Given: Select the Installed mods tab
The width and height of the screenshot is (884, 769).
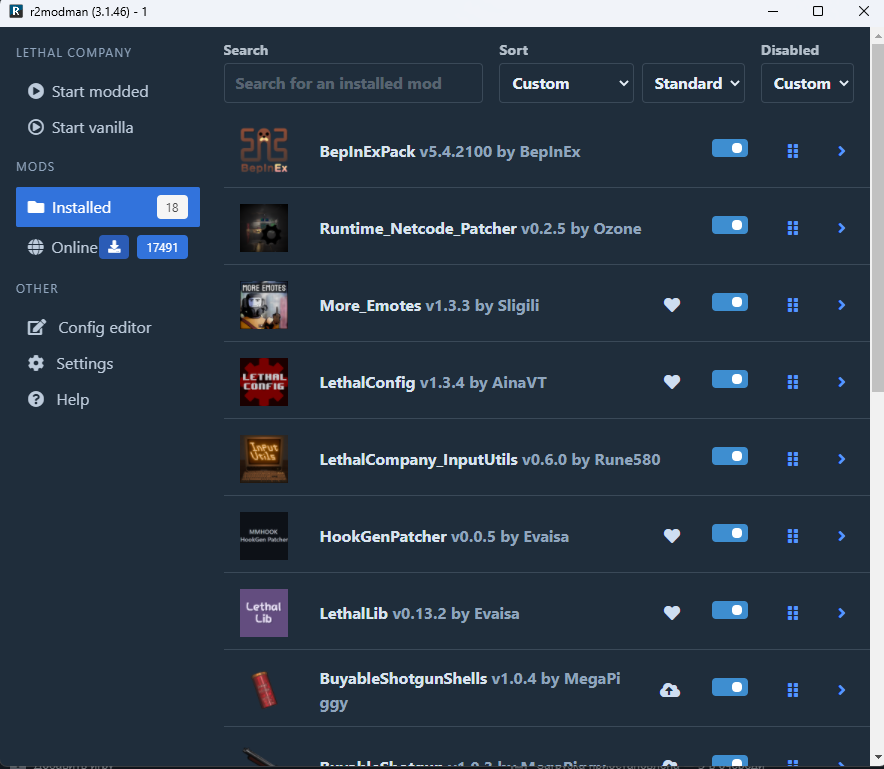Looking at the screenshot, I should click(108, 207).
